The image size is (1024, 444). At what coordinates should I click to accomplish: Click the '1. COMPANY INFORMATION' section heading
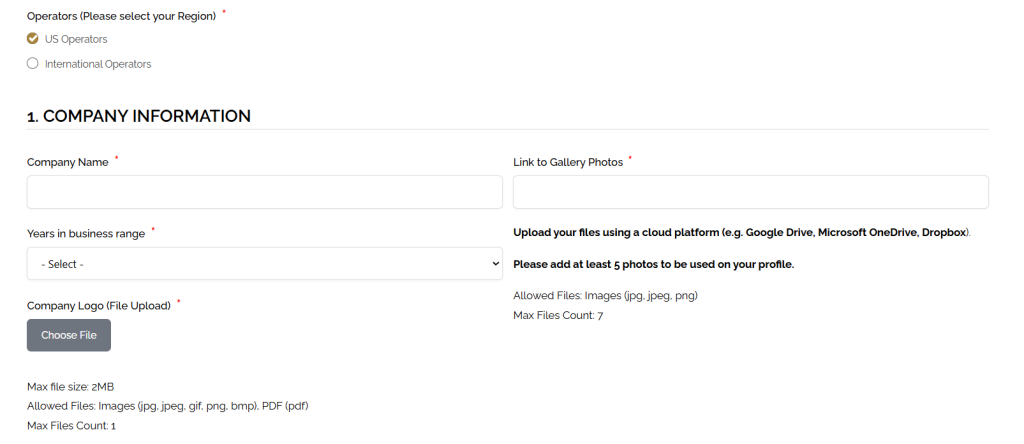pyautogui.click(x=139, y=116)
